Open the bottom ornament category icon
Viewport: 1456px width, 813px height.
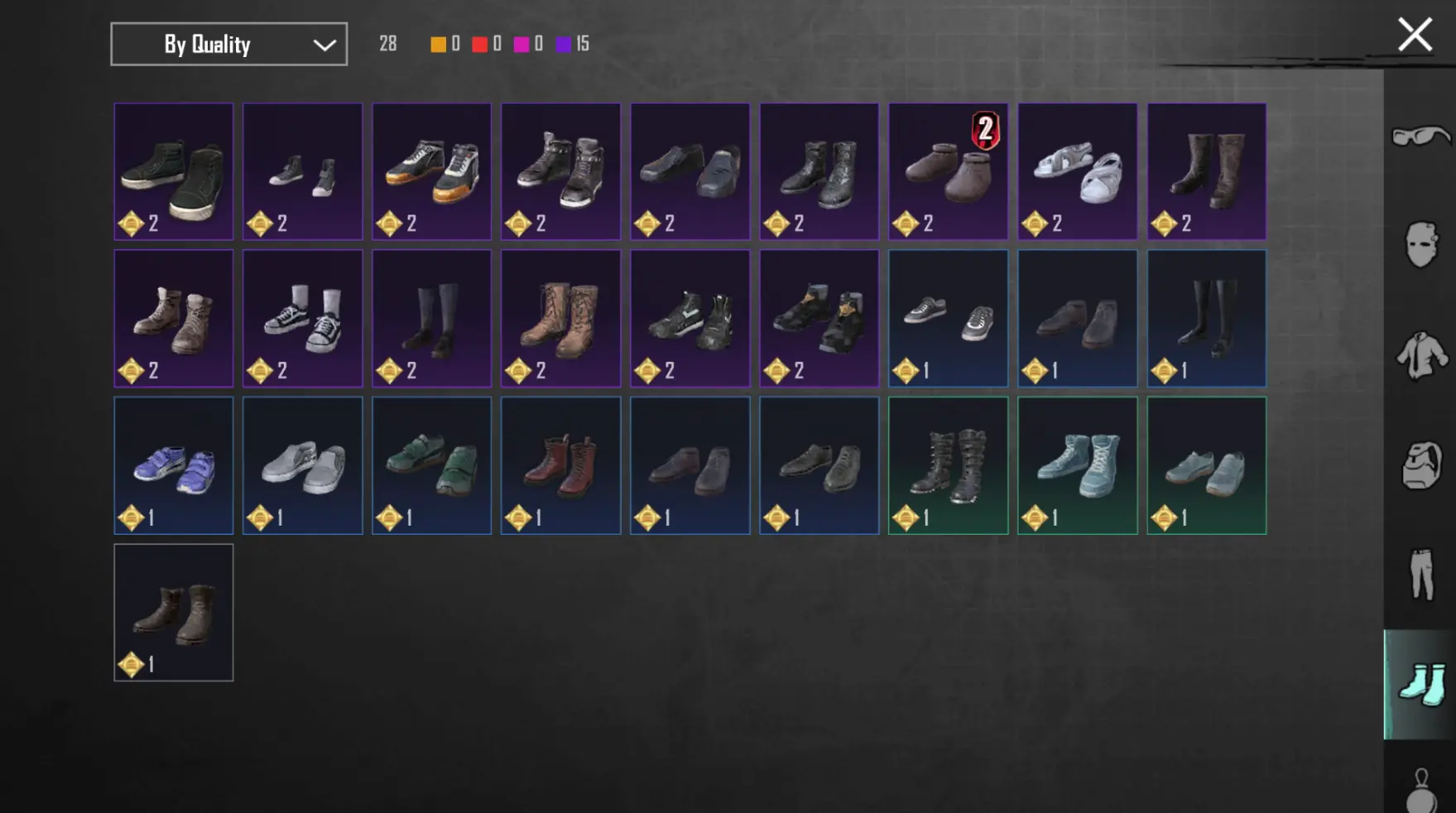(1421, 791)
